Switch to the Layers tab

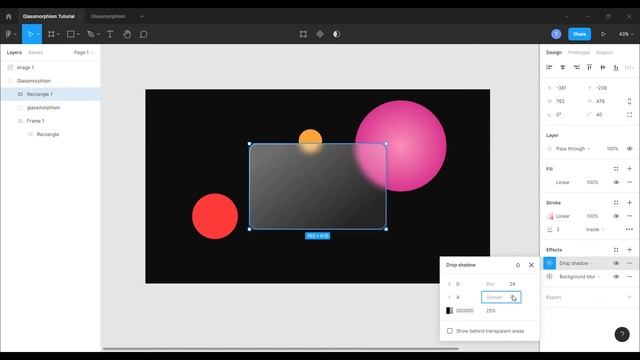tap(14, 53)
